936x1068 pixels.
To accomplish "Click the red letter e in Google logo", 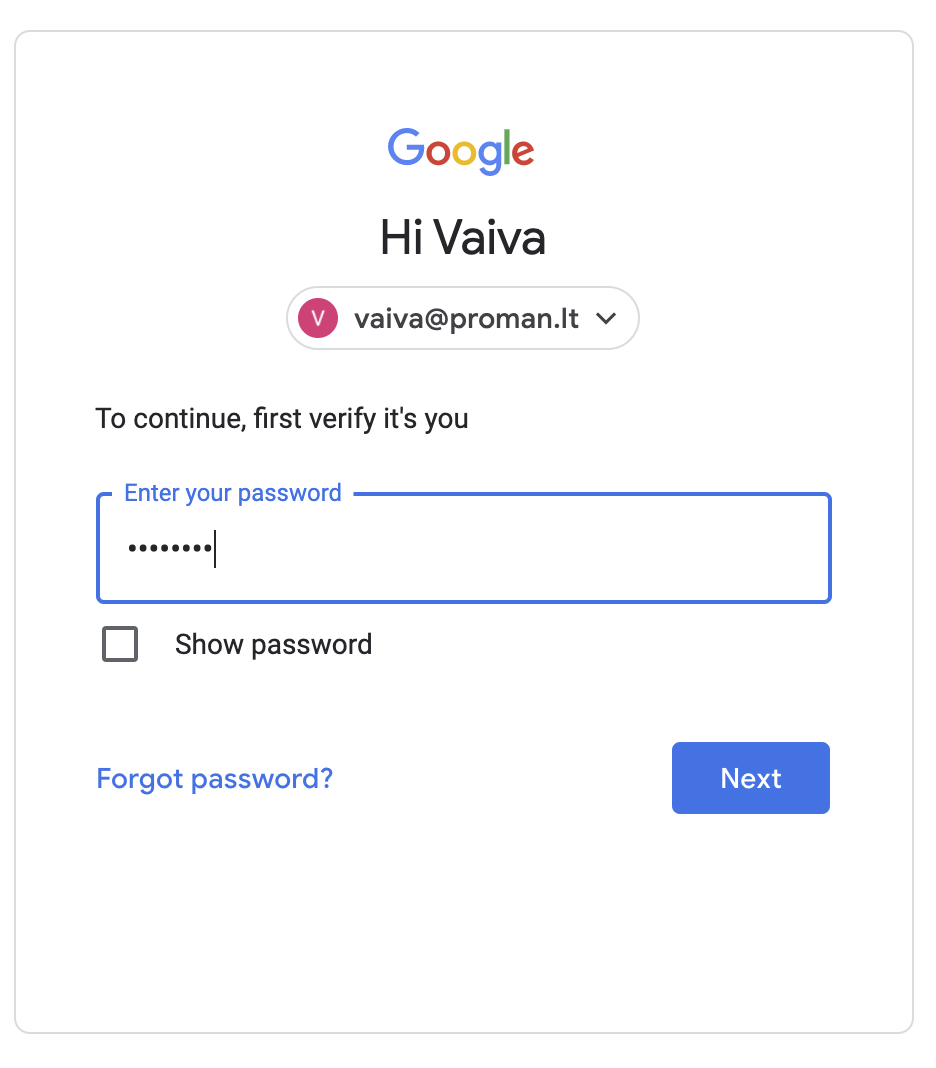I will [522, 152].
